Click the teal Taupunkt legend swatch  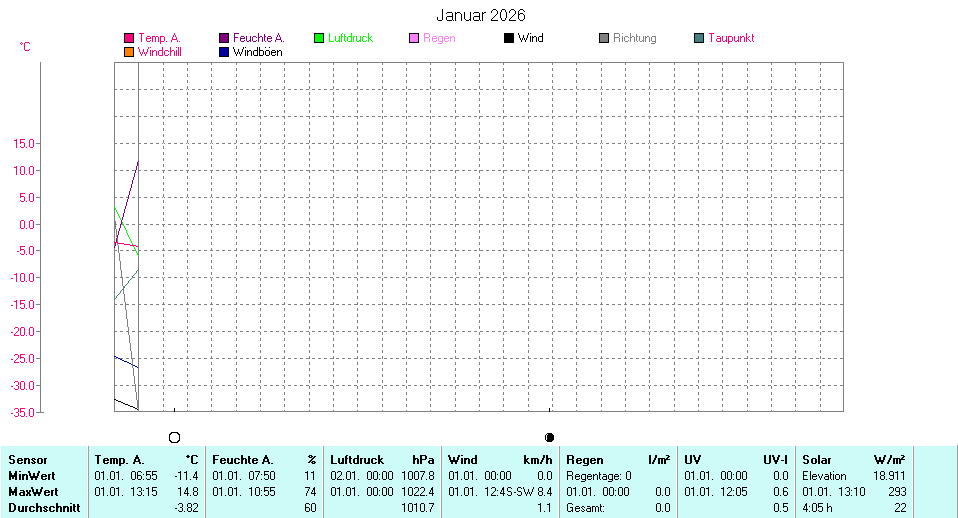click(699, 39)
